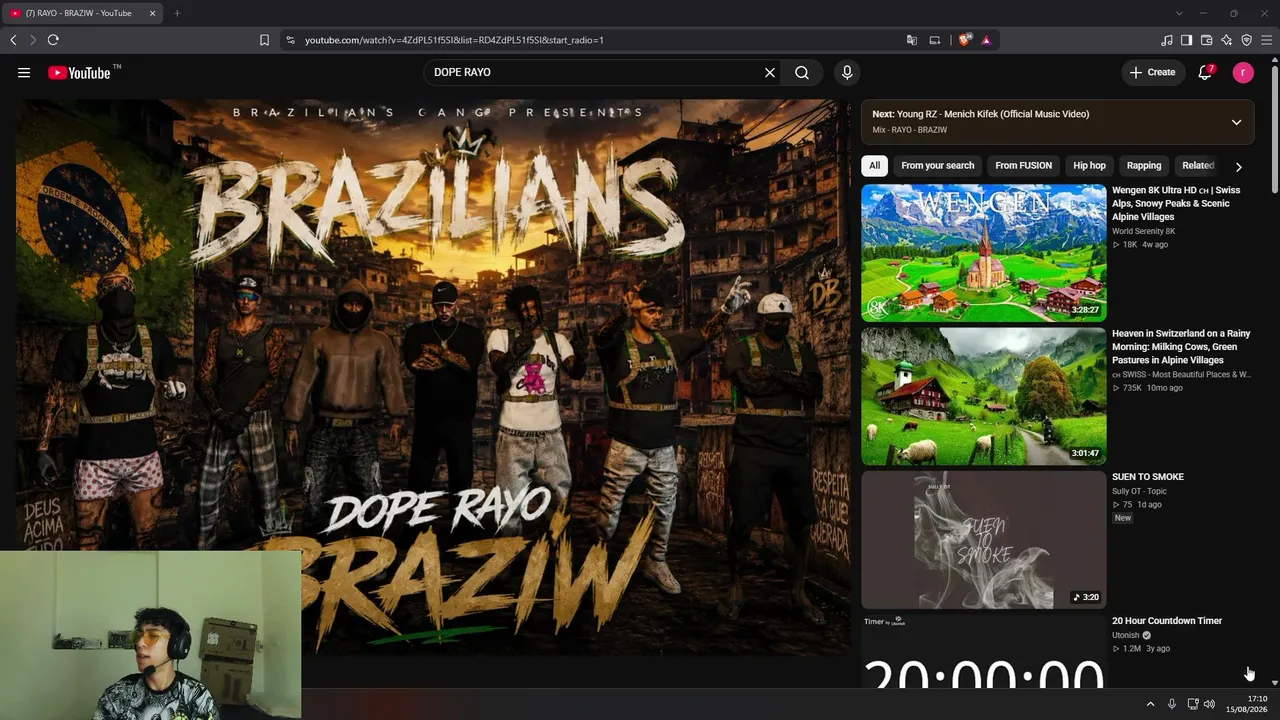Open the browser main menu
This screenshot has width=1280, height=720.
[1267, 40]
